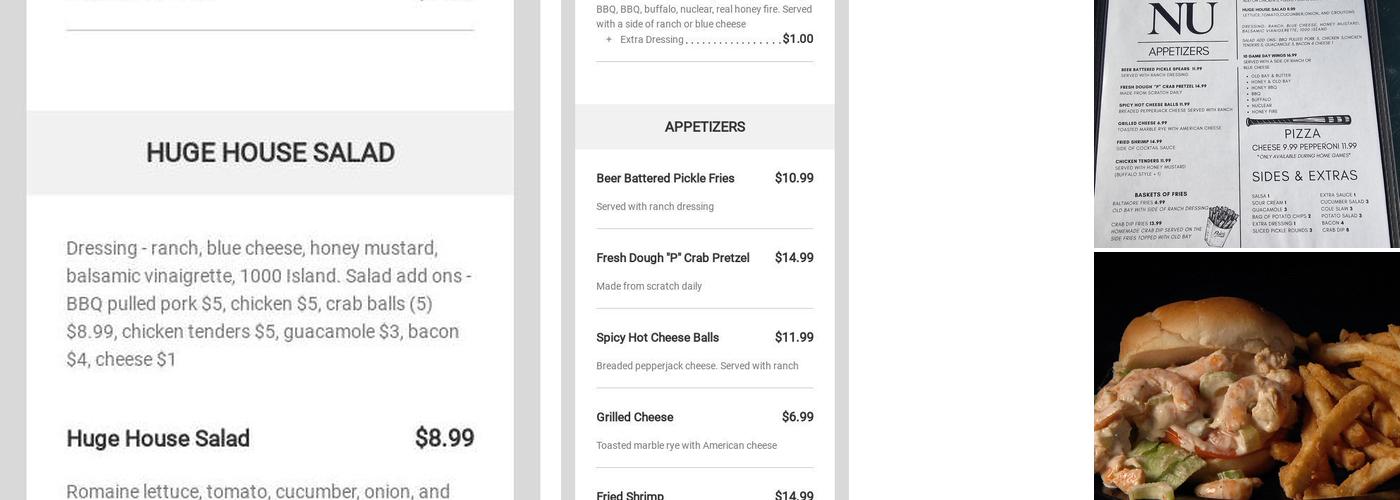The width and height of the screenshot is (1400, 500).
Task: Click the $6.99 Grilled Cheese price
Action: pyautogui.click(x=797, y=417)
